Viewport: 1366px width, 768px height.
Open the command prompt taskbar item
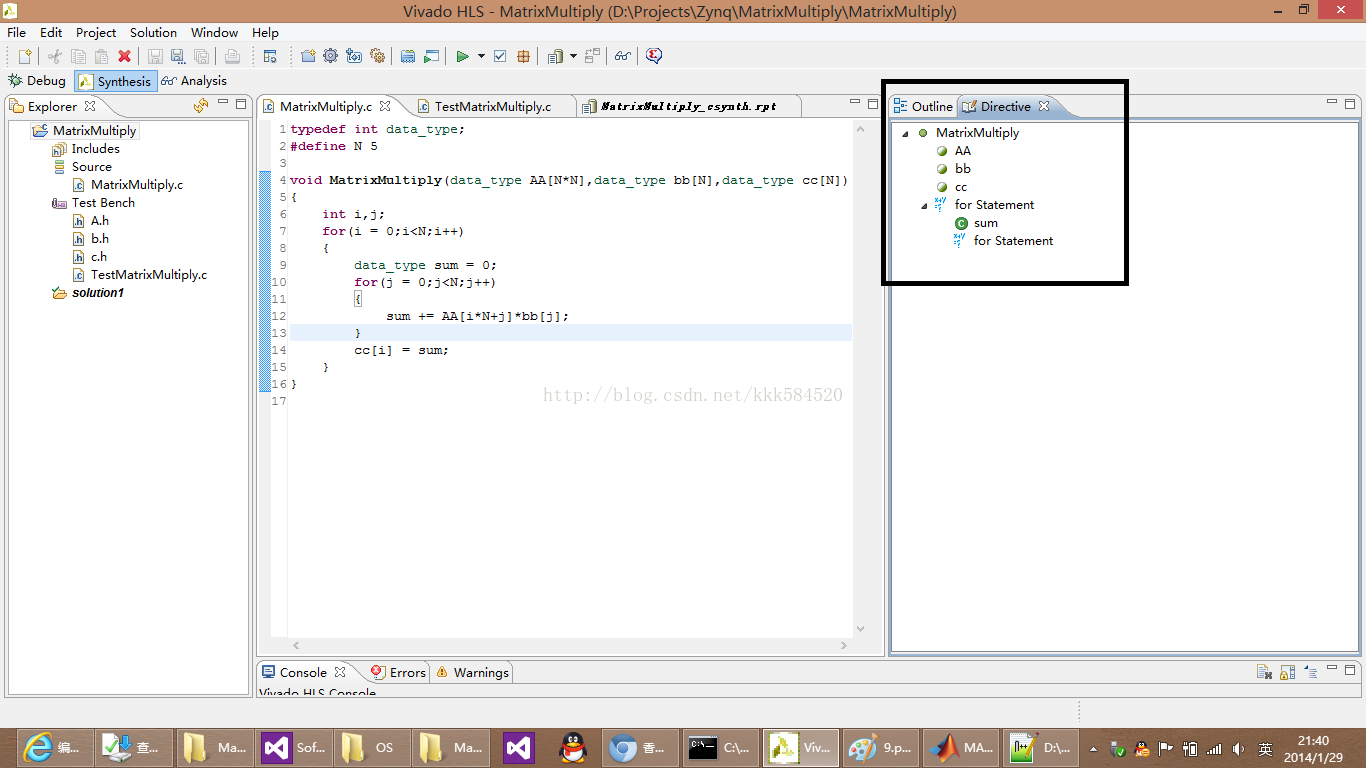coord(720,747)
